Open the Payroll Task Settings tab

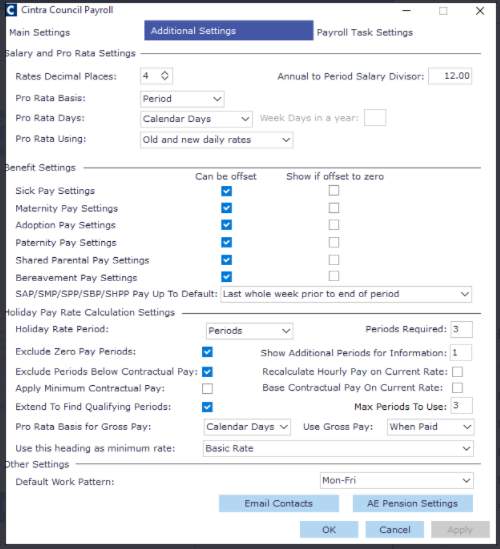[364, 33]
